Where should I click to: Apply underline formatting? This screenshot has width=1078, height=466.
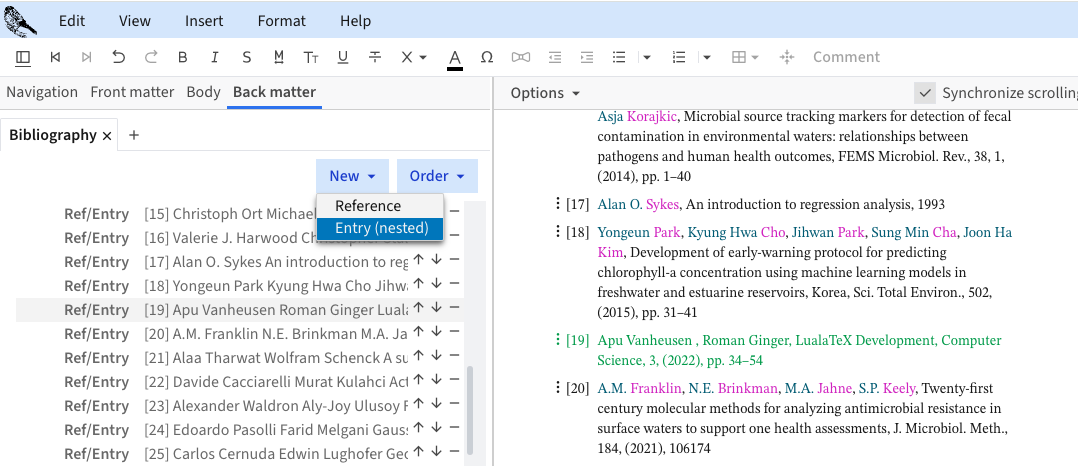pyautogui.click(x=343, y=57)
